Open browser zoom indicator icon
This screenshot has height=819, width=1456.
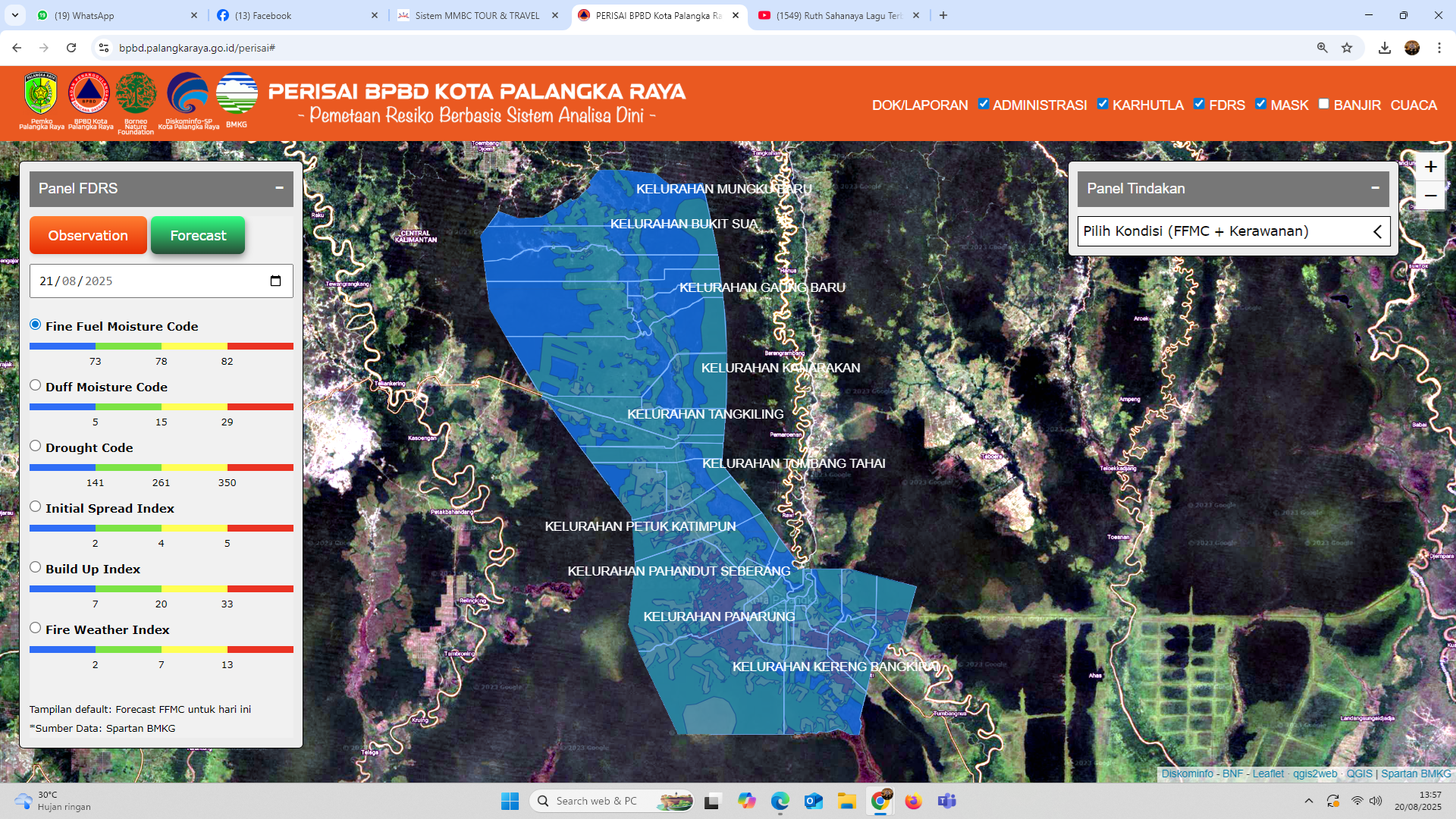coord(1323,48)
